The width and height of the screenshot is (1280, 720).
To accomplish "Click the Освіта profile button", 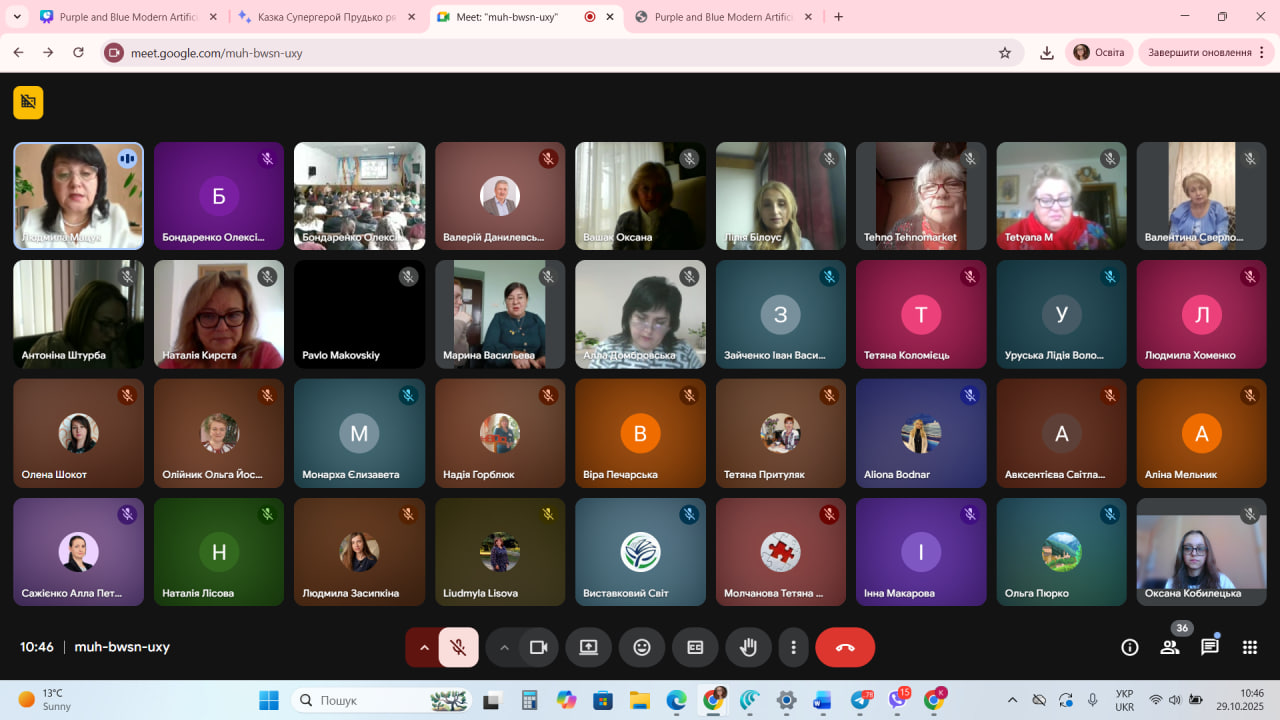I will (1098, 53).
